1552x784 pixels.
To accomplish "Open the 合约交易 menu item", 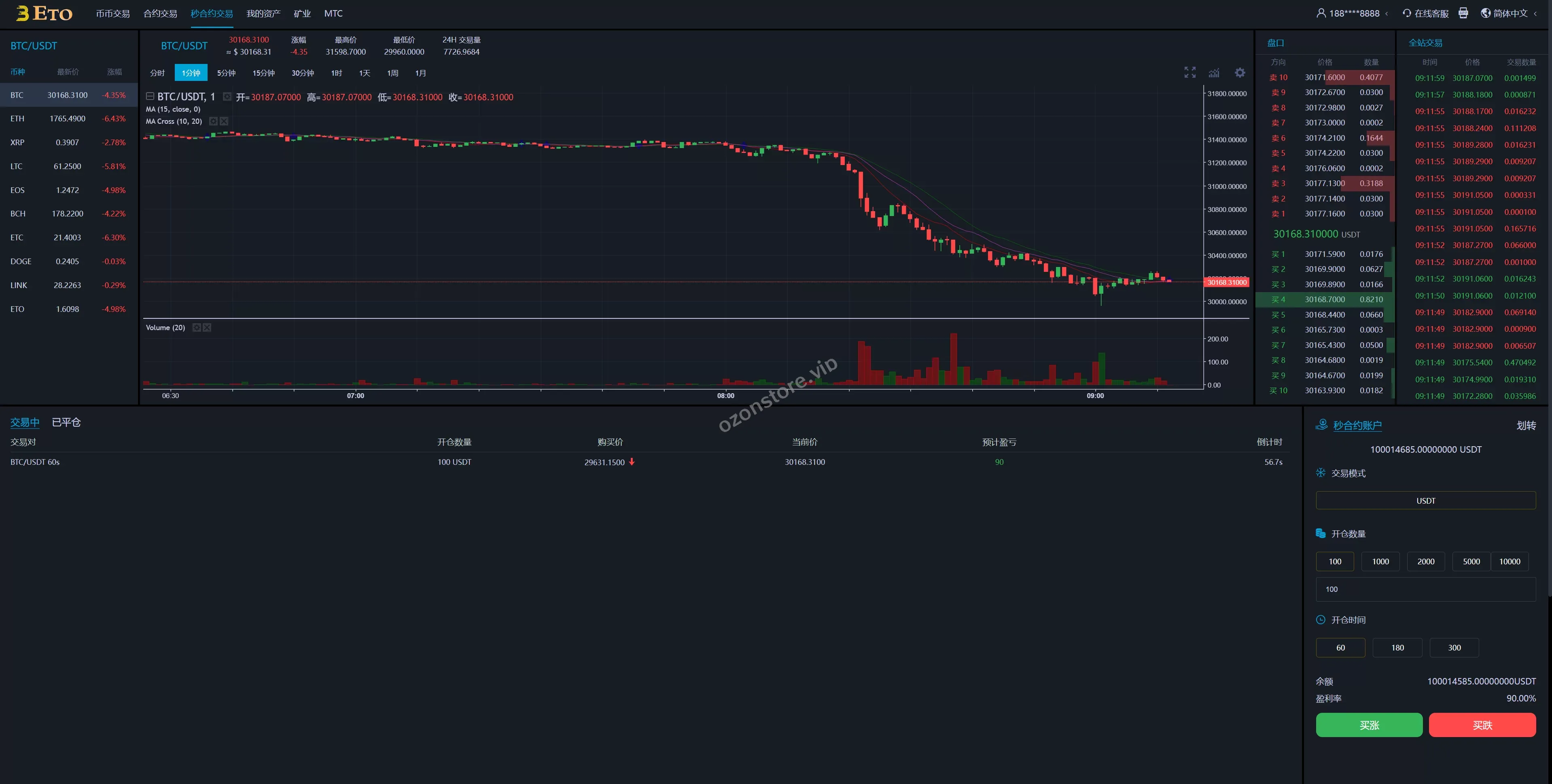I will (160, 13).
